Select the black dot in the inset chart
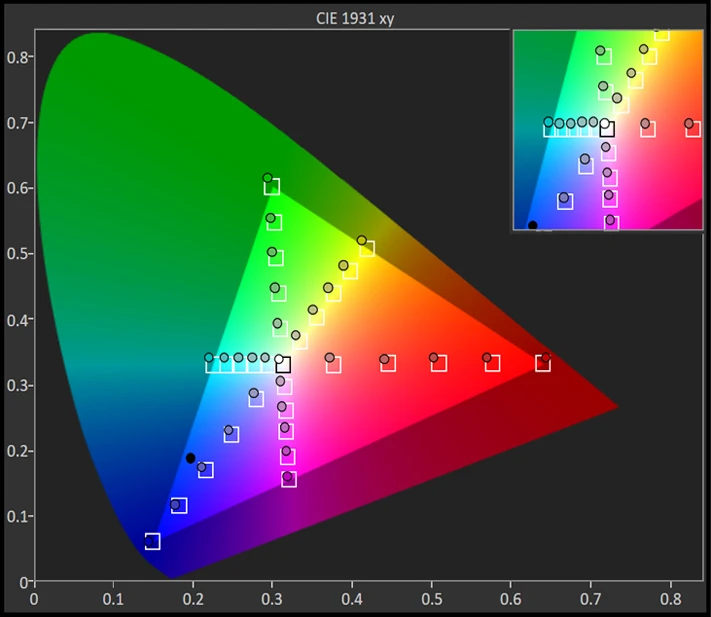This screenshot has width=711, height=617. coord(533,225)
